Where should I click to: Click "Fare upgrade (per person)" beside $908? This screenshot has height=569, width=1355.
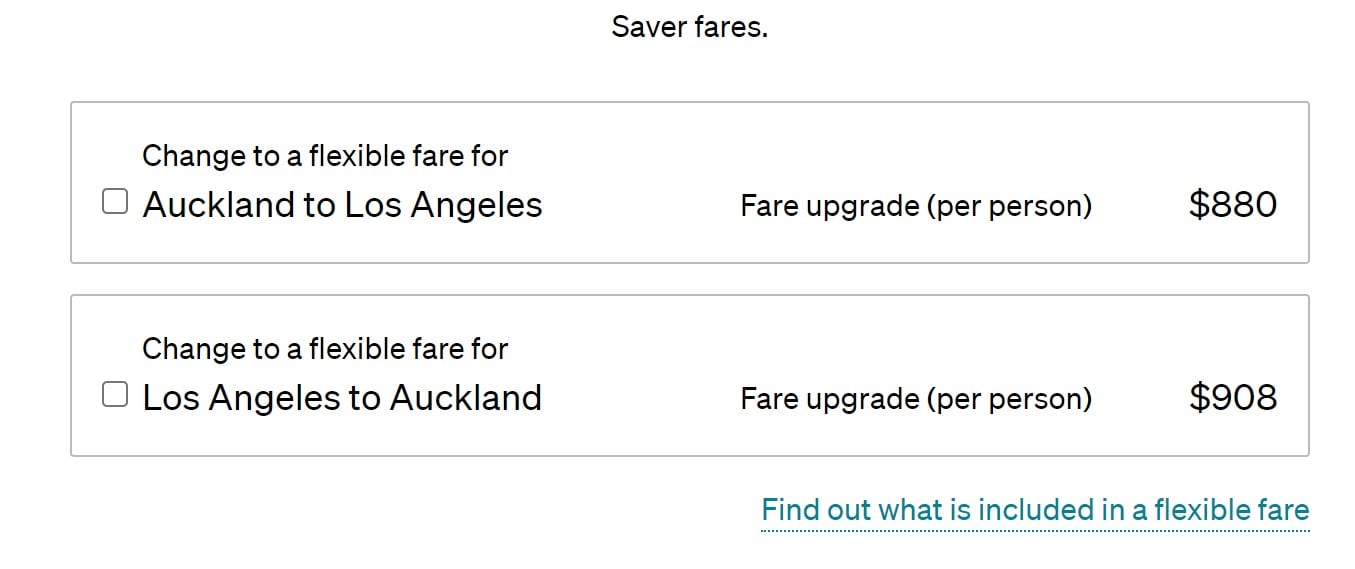tap(915, 399)
